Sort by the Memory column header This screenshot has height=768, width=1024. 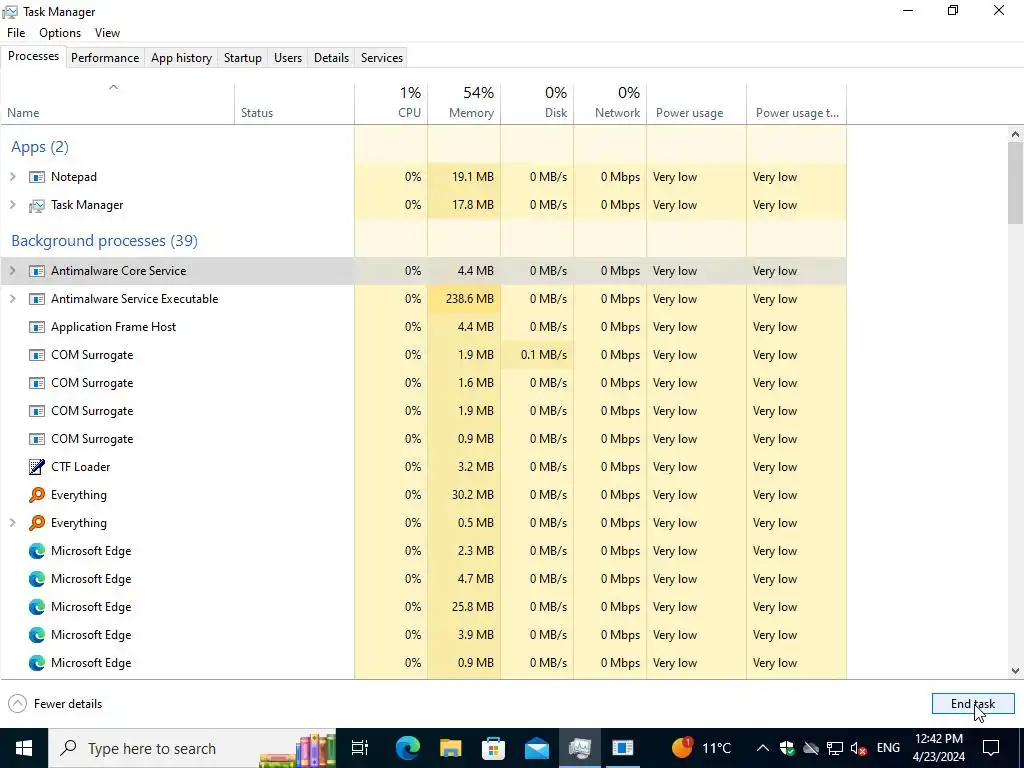464,104
